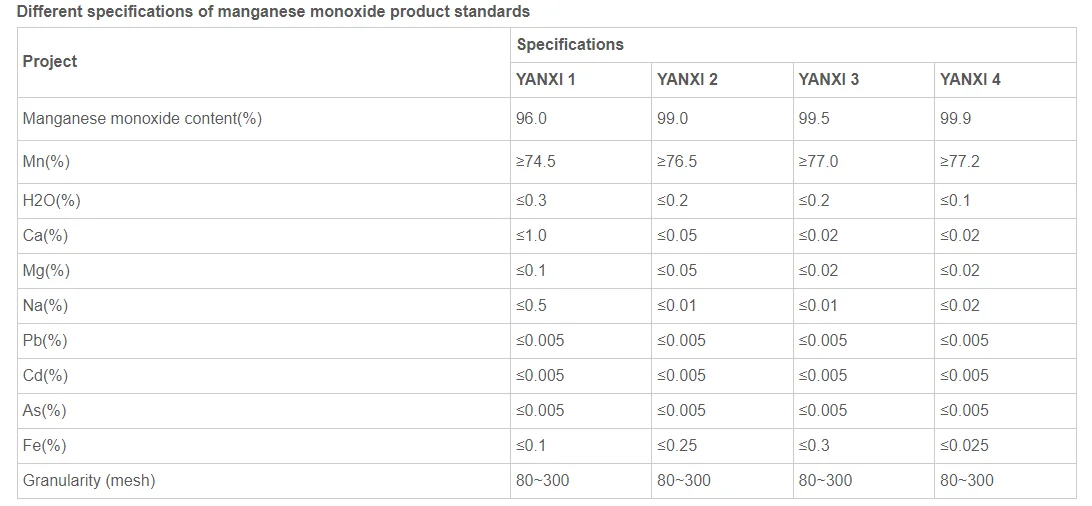Click the Ca(%) row label
Image resolution: width=1092 pixels, height=506 pixels.
pos(45,236)
